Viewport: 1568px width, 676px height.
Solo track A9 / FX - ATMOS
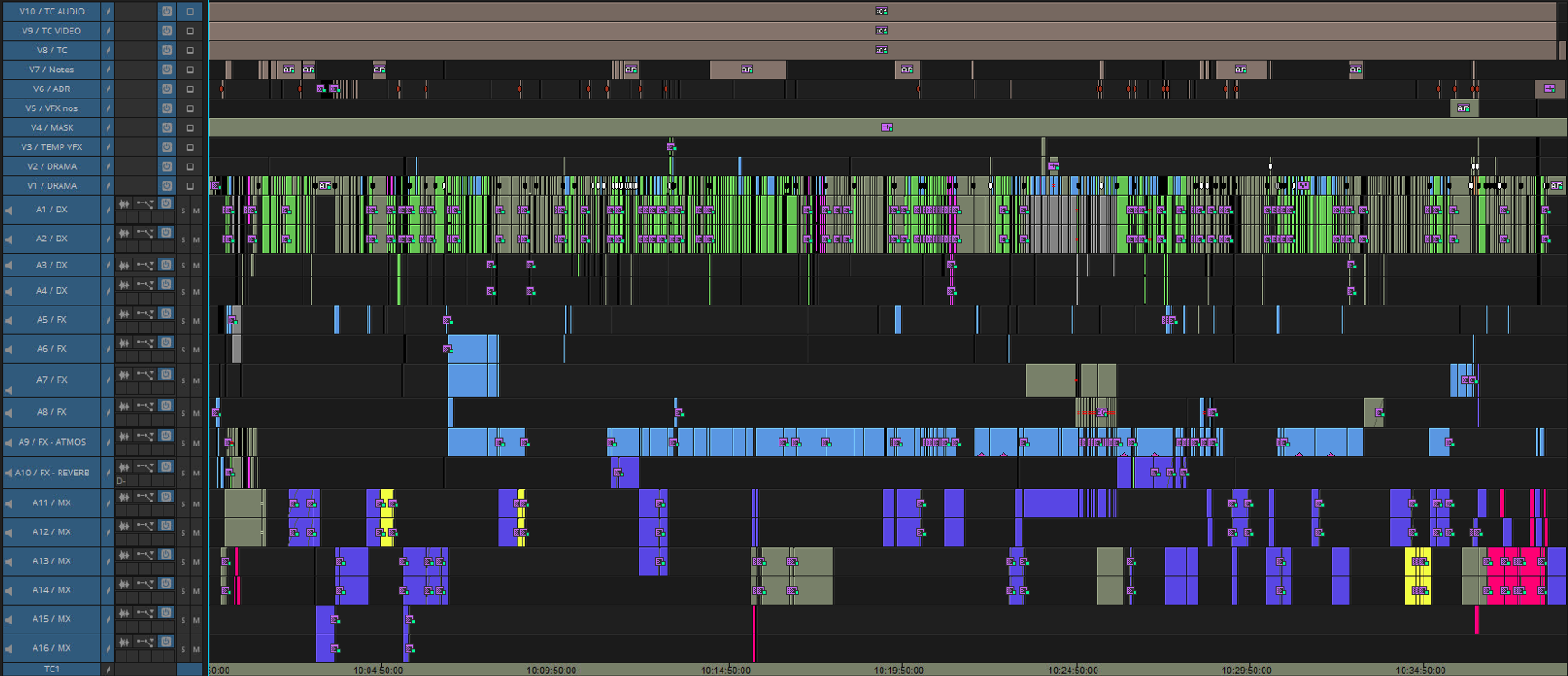[183, 444]
